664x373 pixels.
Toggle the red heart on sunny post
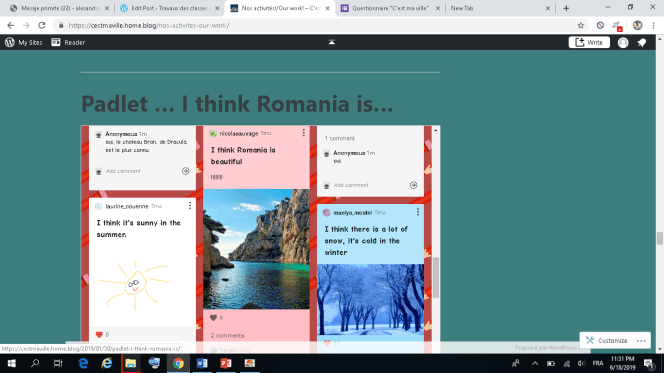(x=99, y=334)
